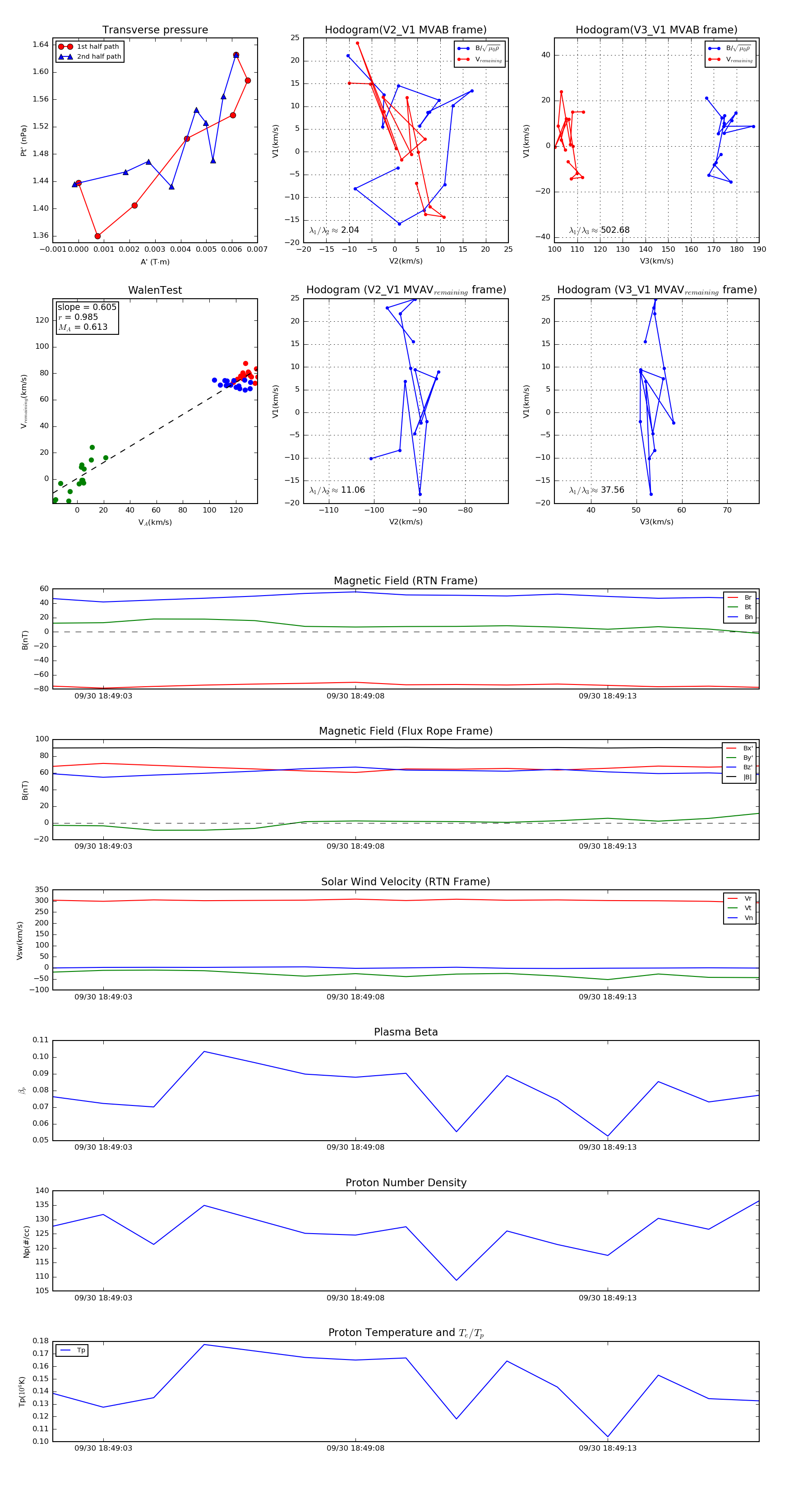Image resolution: width=812 pixels, height=1489 pixels.
Task: Click the "Hodogram(V2_V1 MVAB frame)" title
Action: (406, 29)
